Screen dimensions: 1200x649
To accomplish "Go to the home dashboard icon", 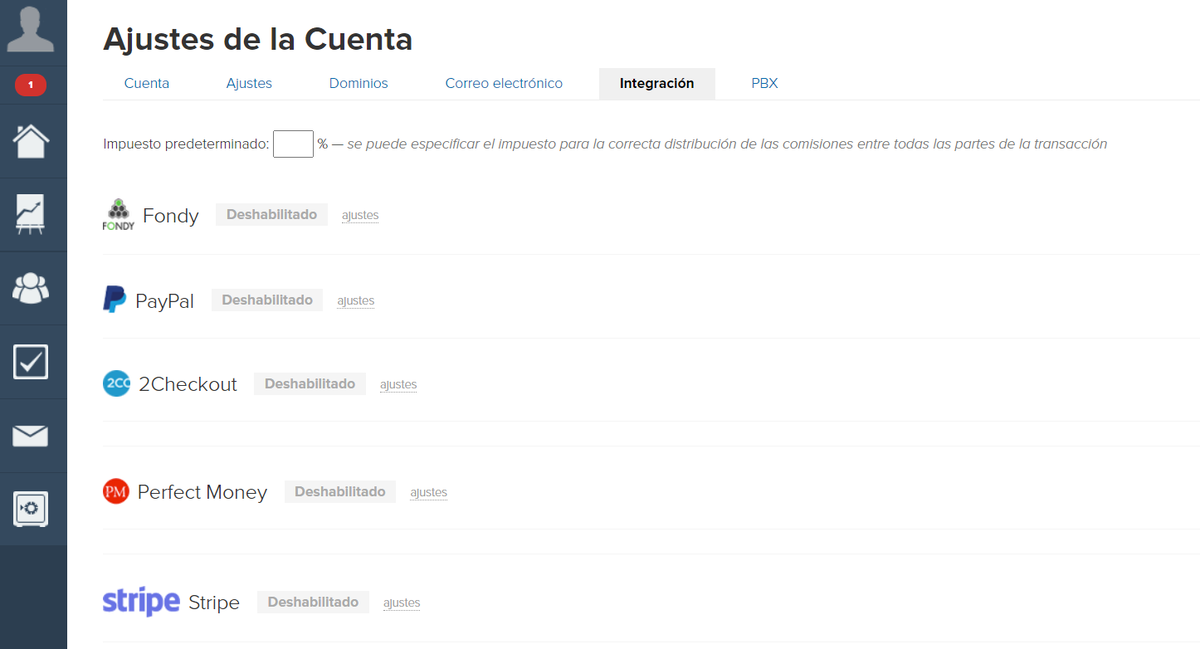I will 30,140.
